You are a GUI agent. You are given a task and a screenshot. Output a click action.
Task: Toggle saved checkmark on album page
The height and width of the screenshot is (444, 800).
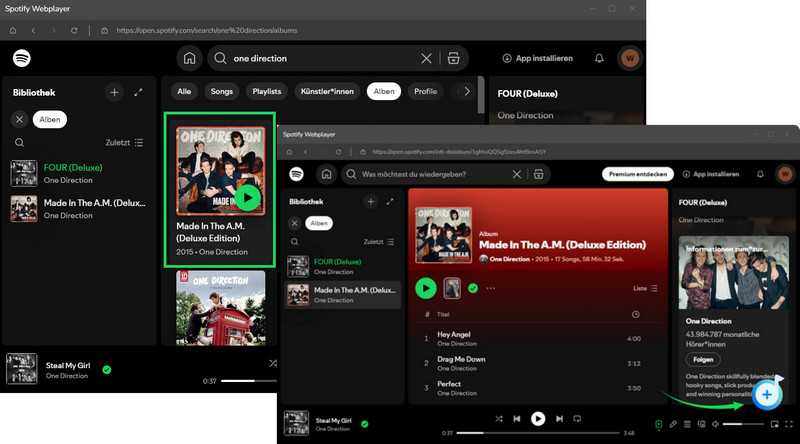[473, 288]
